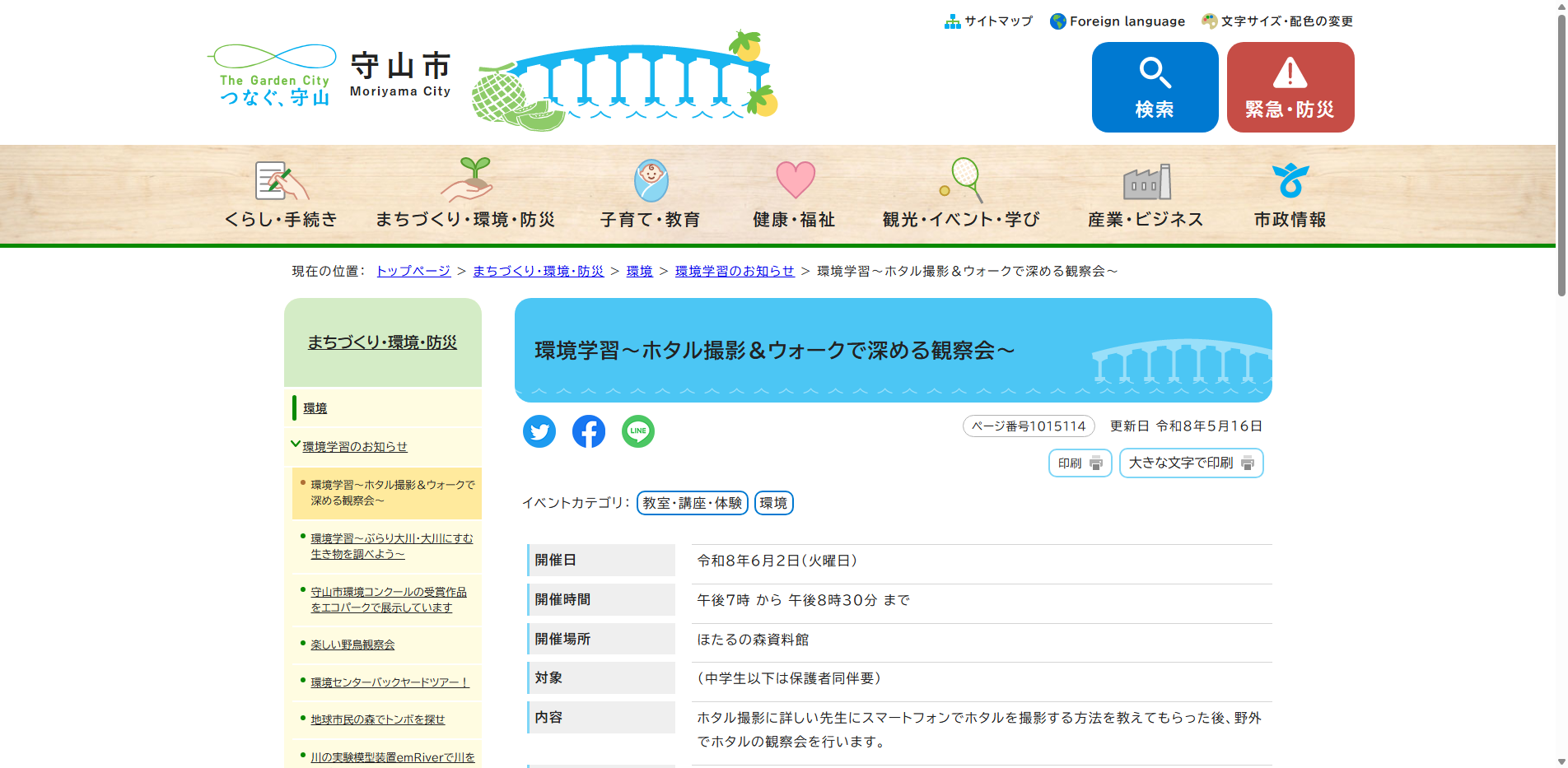Click the tennis racket icon above 観光・イベント
Image resolution: width=1568 pixels, height=768 pixels.
click(x=962, y=179)
